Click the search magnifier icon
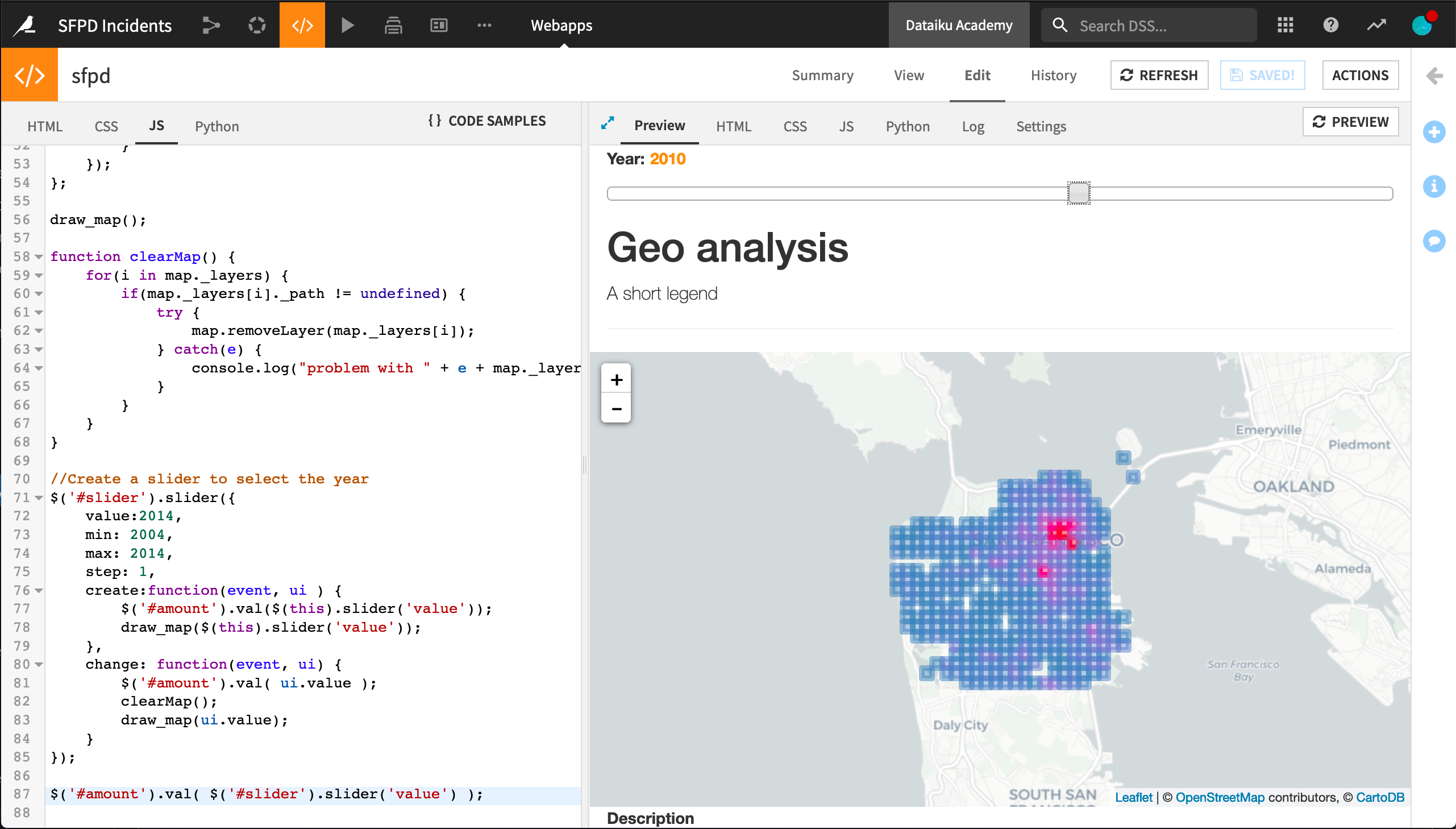1456x829 pixels. (x=1059, y=25)
